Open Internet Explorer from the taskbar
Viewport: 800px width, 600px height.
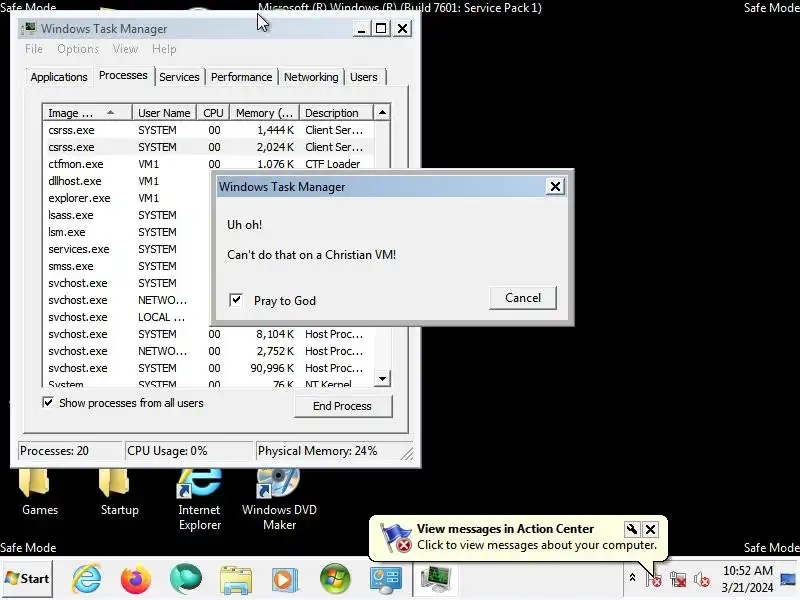click(87, 579)
